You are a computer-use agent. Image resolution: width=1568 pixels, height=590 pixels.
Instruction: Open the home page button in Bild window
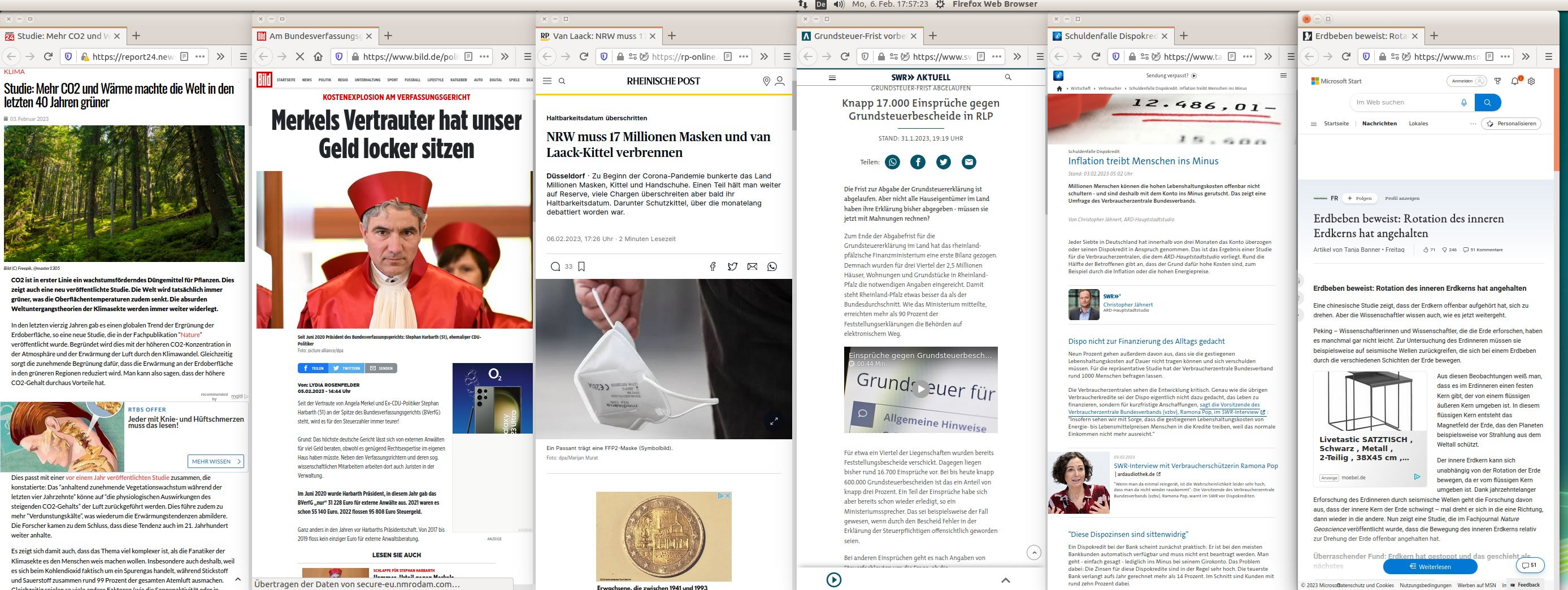click(318, 56)
